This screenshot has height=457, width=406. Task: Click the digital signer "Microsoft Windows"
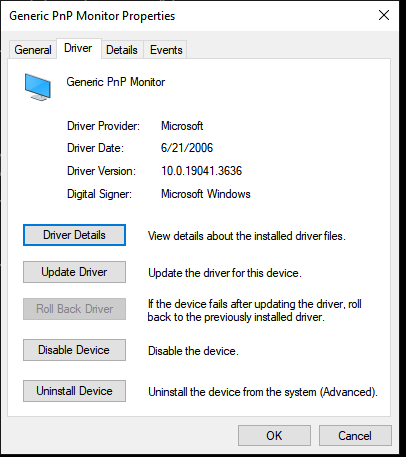[206, 194]
